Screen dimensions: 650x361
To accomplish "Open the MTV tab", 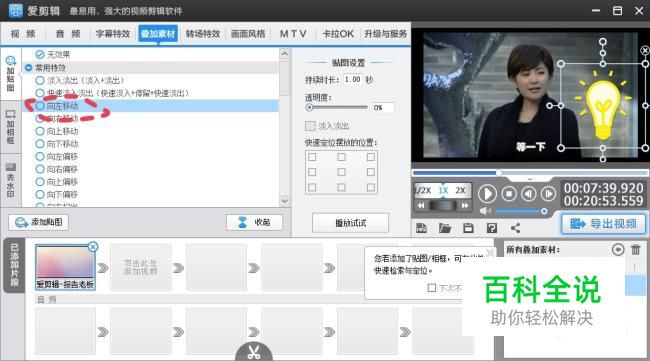I will [x=293, y=34].
